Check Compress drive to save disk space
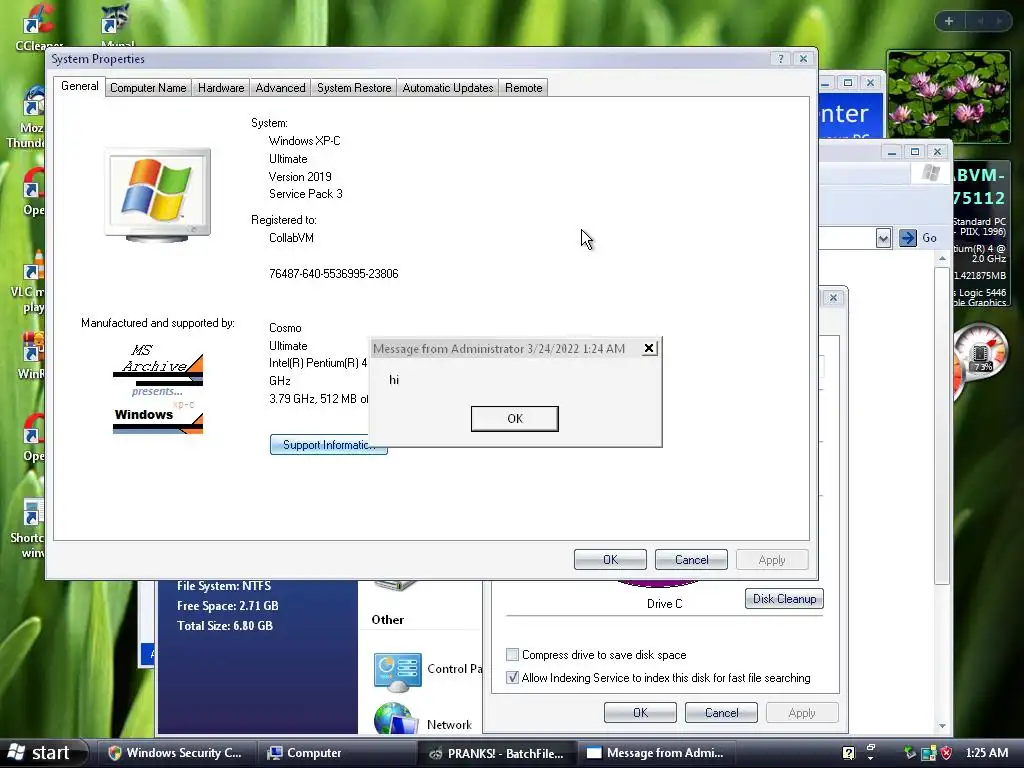This screenshot has height=768, width=1024. click(x=513, y=654)
